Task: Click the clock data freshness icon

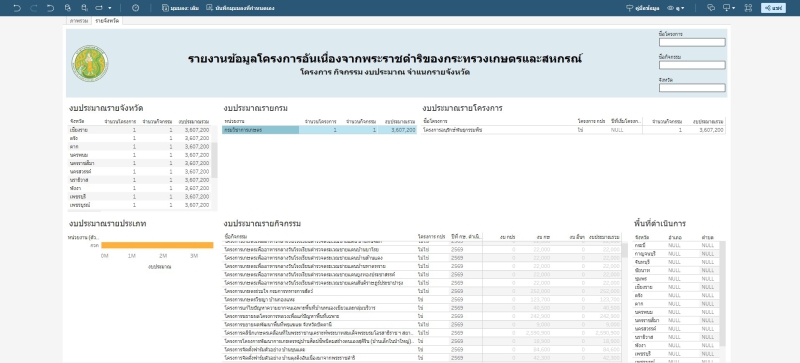Action: coord(135,8)
